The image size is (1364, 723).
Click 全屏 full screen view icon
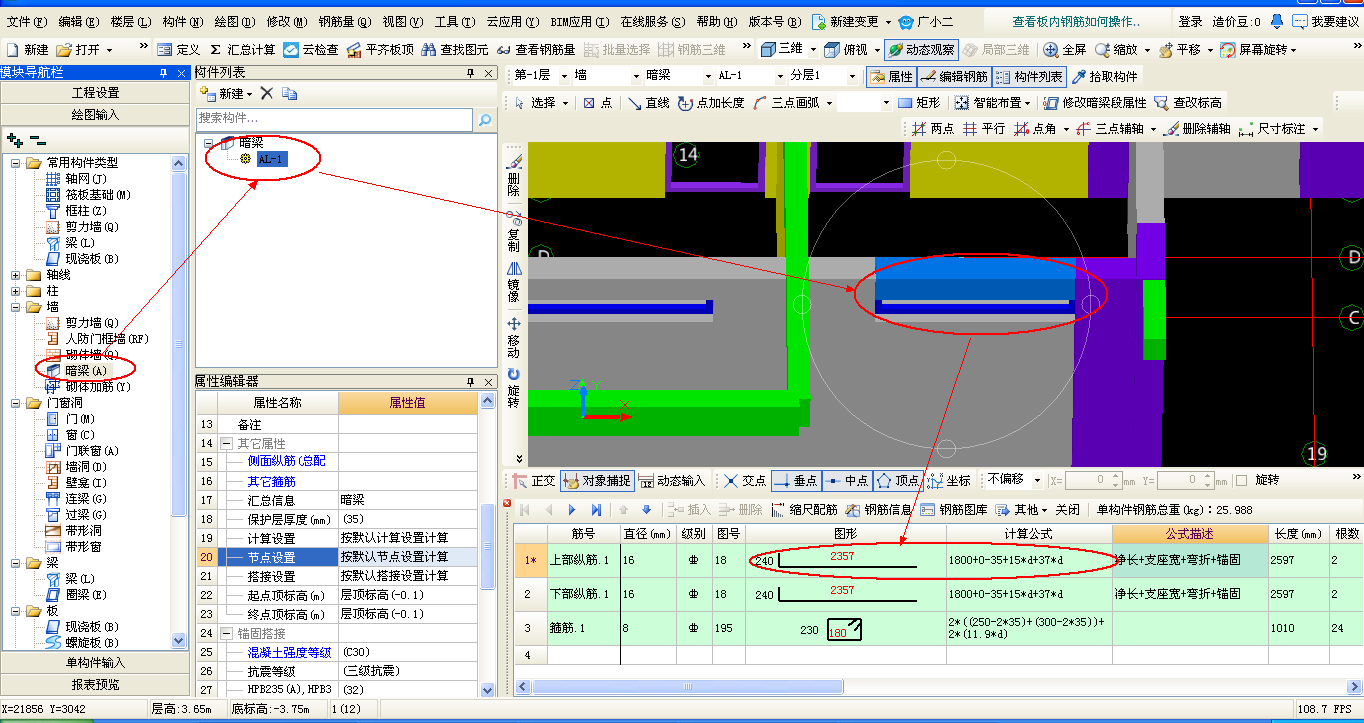1065,49
